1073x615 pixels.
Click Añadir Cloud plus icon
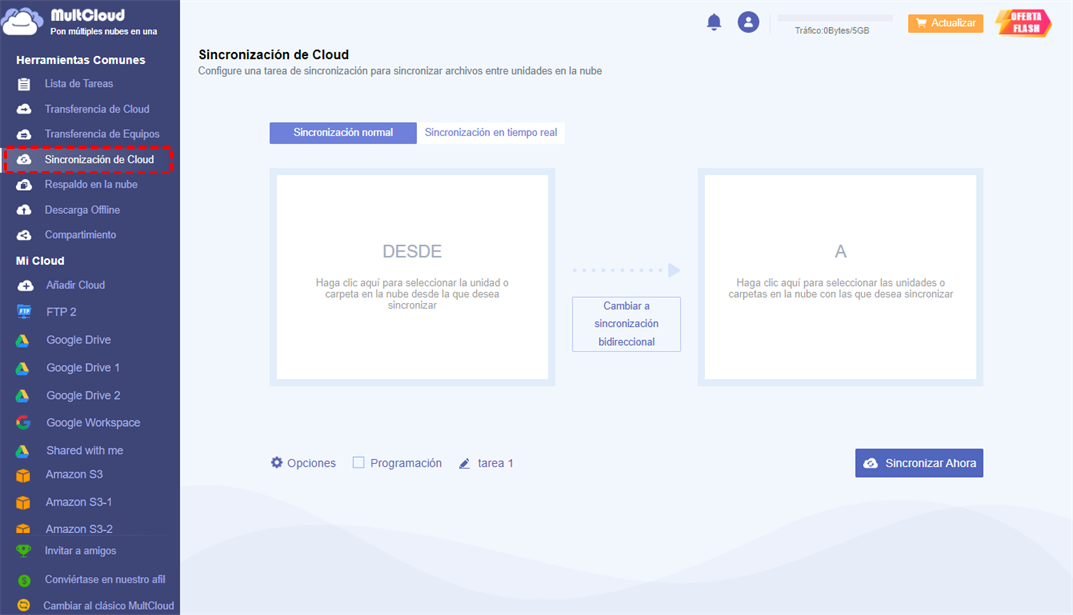tap(25, 285)
